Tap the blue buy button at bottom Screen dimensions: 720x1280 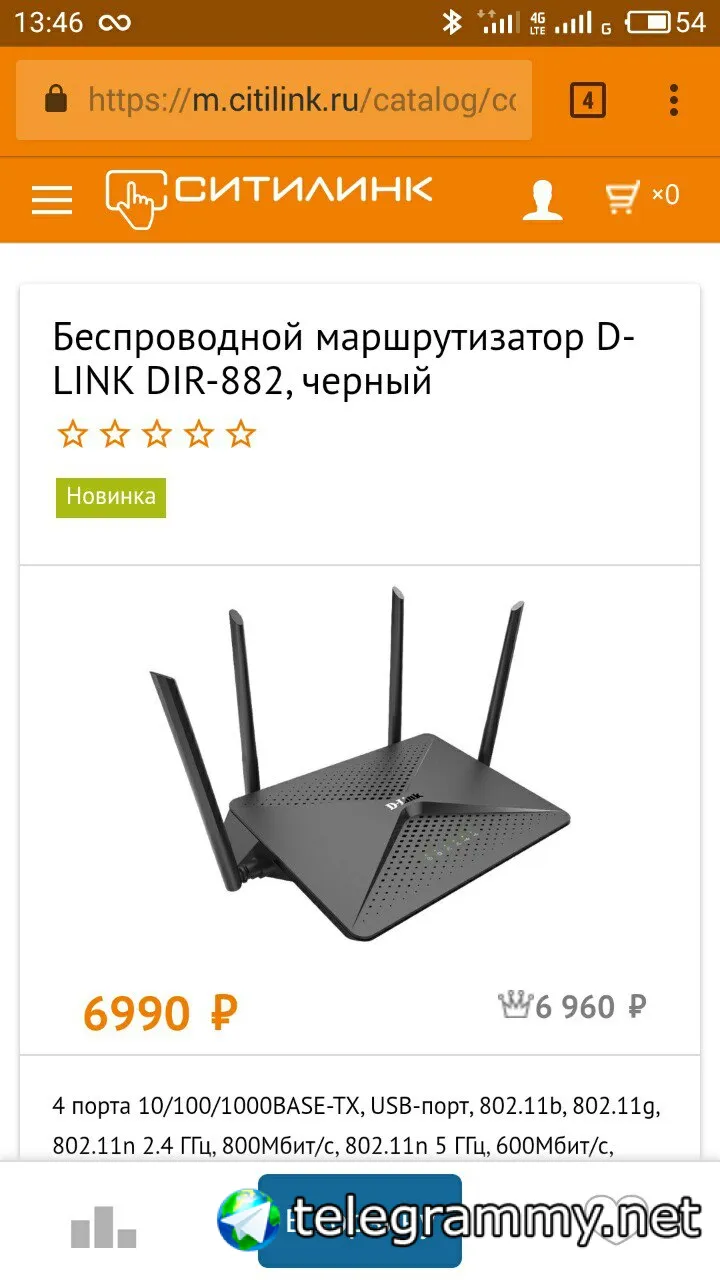point(360,1220)
